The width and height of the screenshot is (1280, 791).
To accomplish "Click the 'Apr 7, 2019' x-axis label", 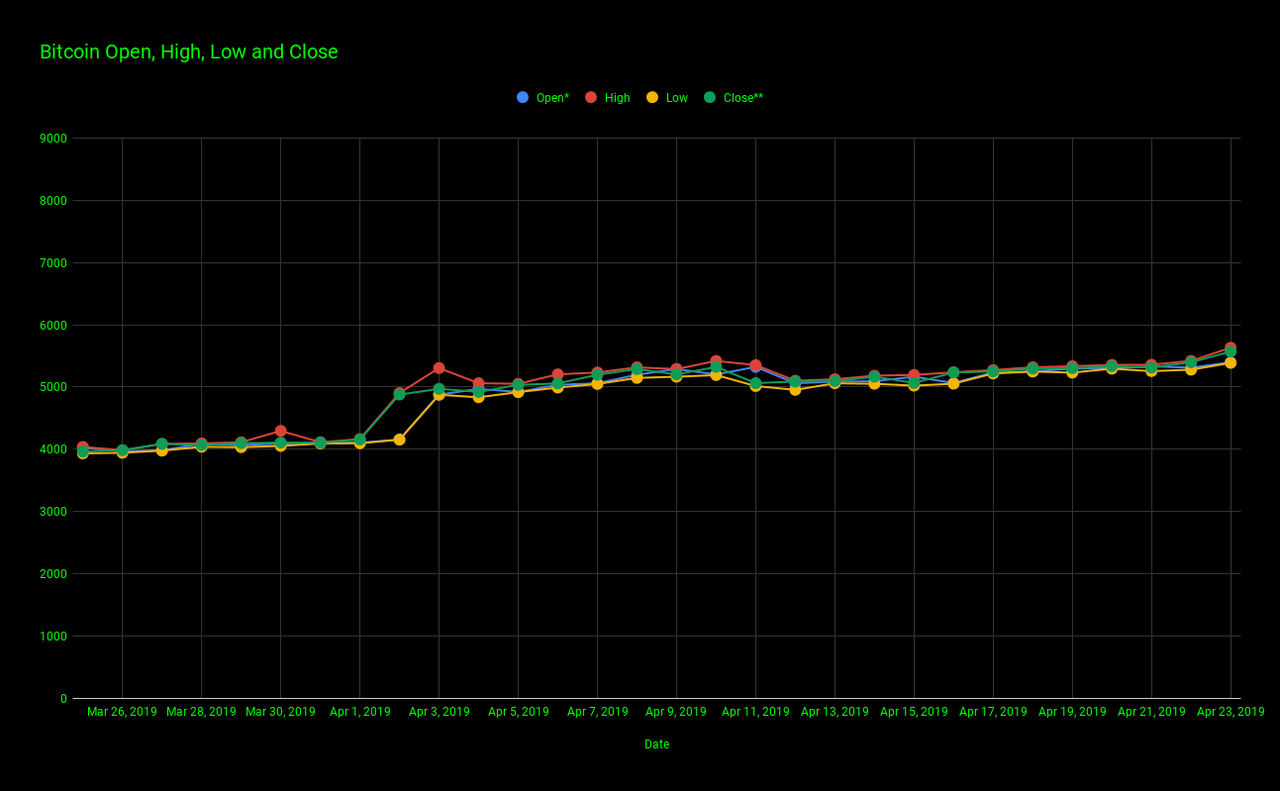I will click(598, 712).
